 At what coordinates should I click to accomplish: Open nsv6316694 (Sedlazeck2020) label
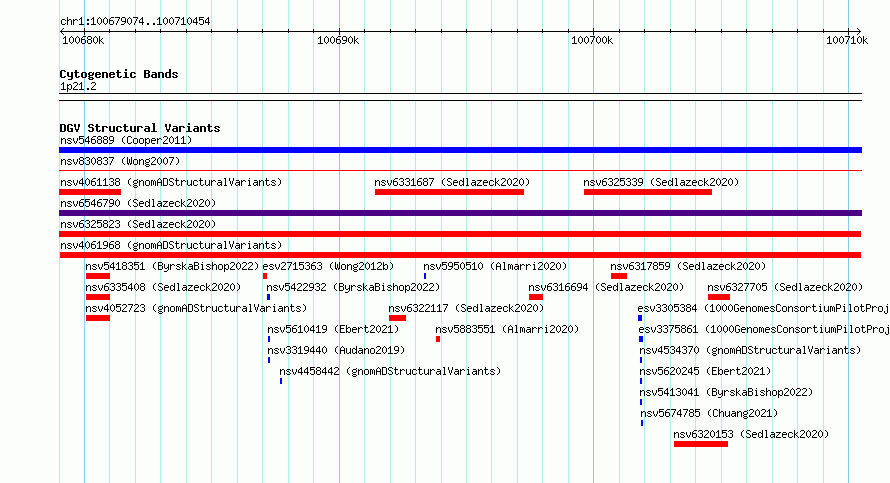point(606,287)
